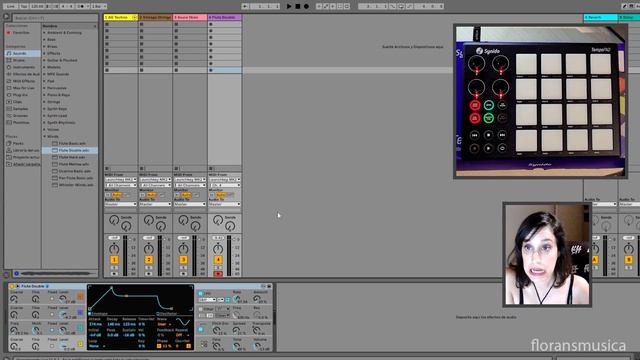Toggle track 2 activator button
This screenshot has height=360, width=640.
tap(149, 260)
